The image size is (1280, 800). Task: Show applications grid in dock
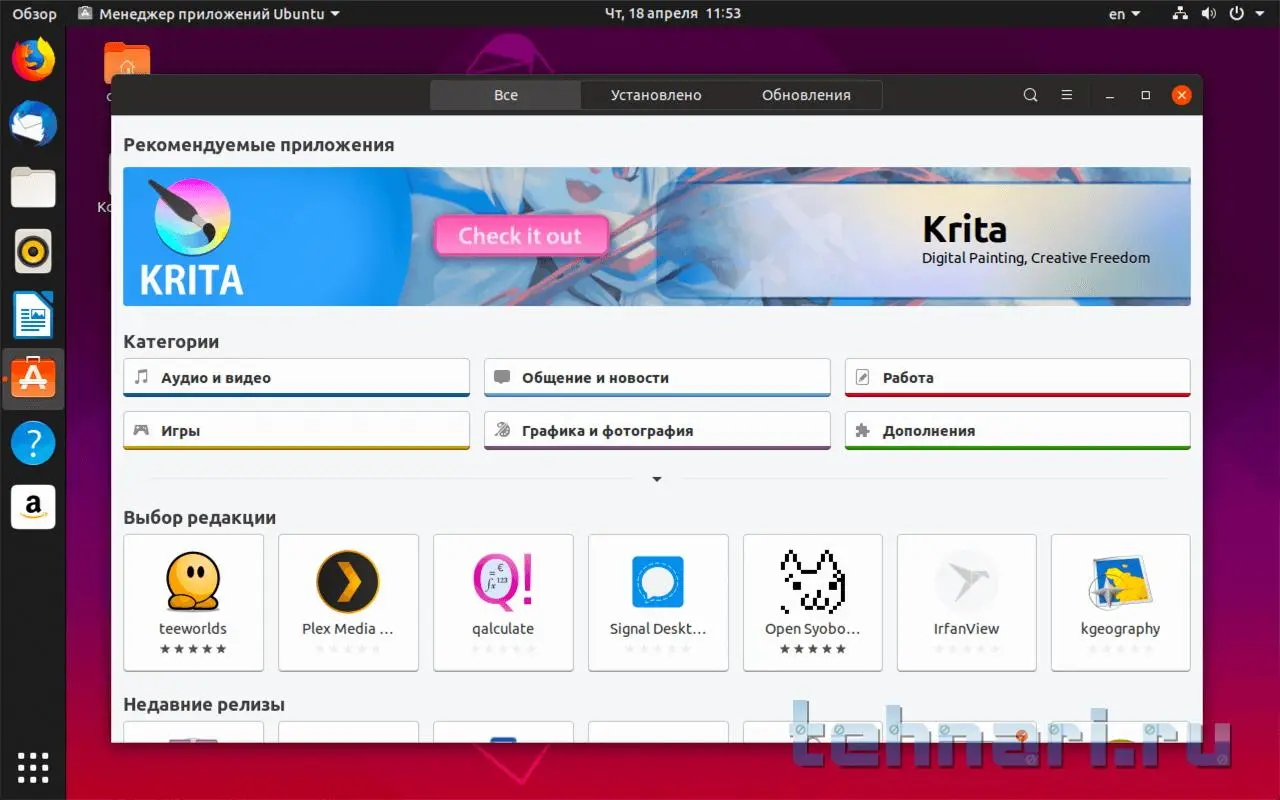(x=33, y=767)
